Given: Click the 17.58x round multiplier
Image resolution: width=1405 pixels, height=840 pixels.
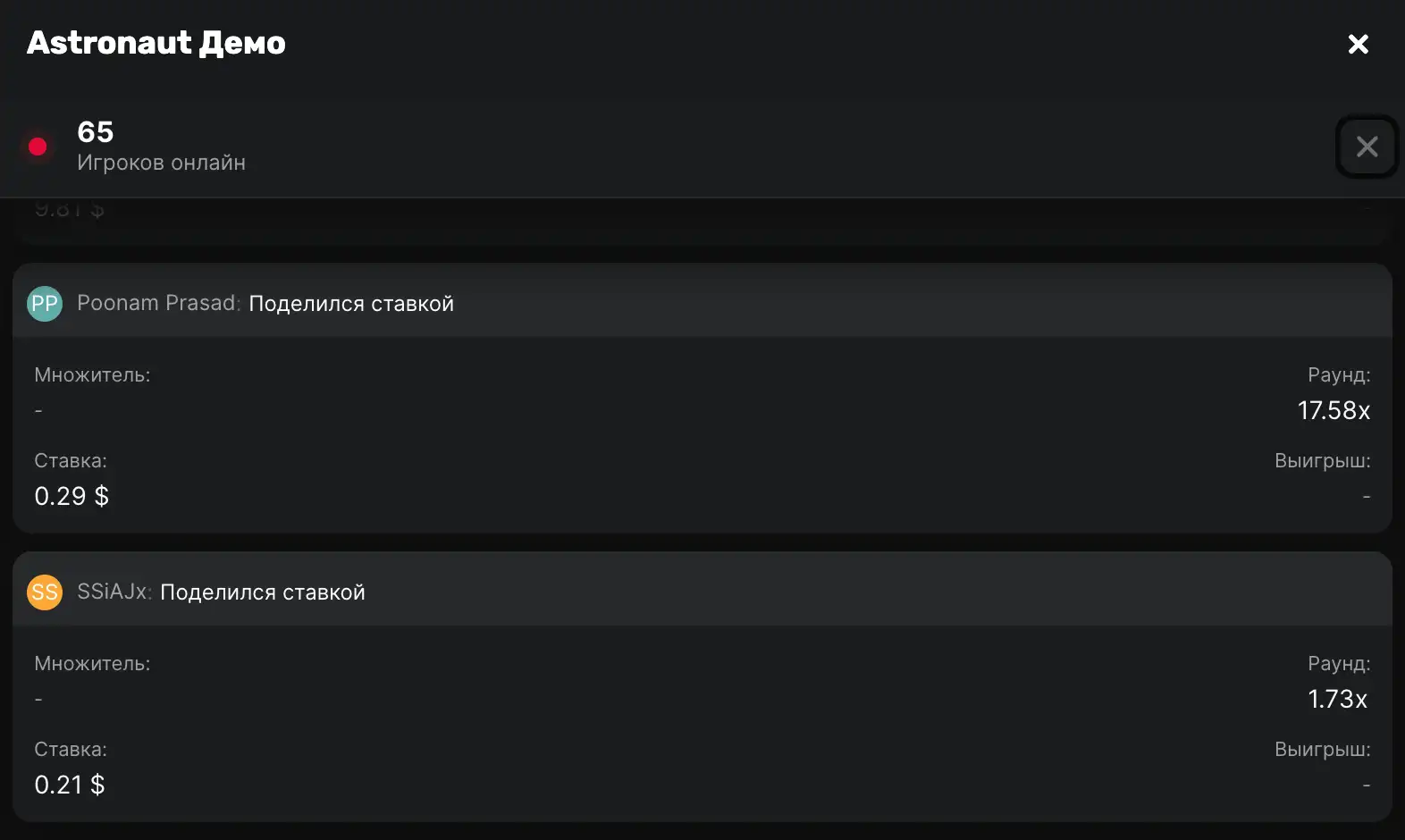Looking at the screenshot, I should (x=1333, y=411).
